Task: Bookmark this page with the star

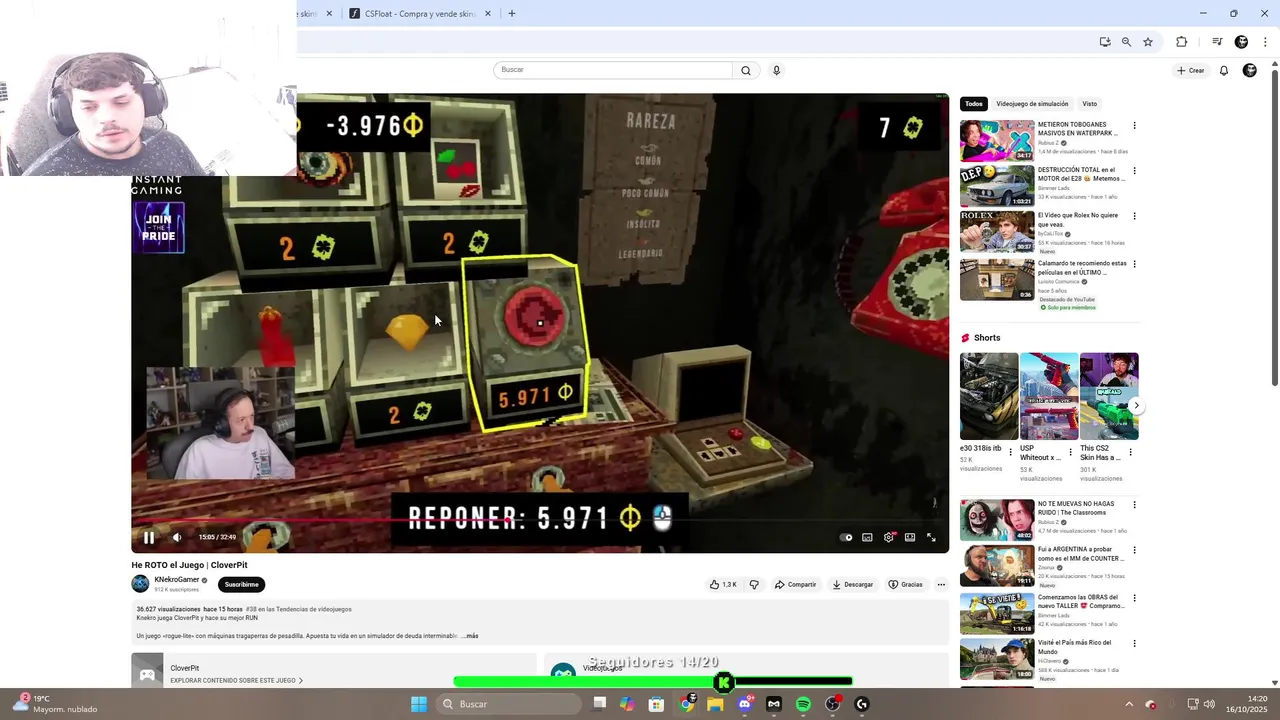Action: (x=1148, y=42)
